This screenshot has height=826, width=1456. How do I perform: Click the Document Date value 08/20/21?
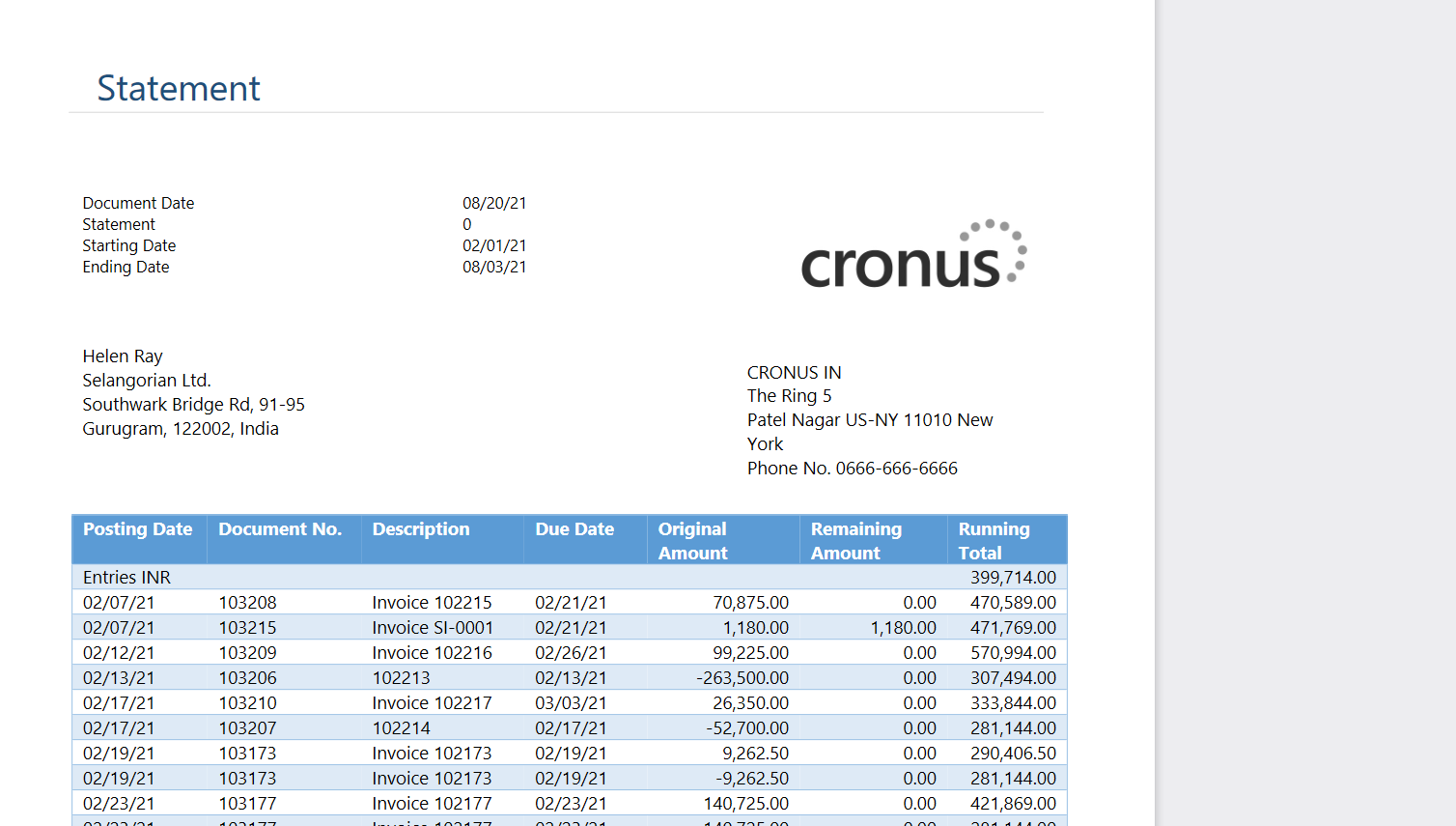494,203
